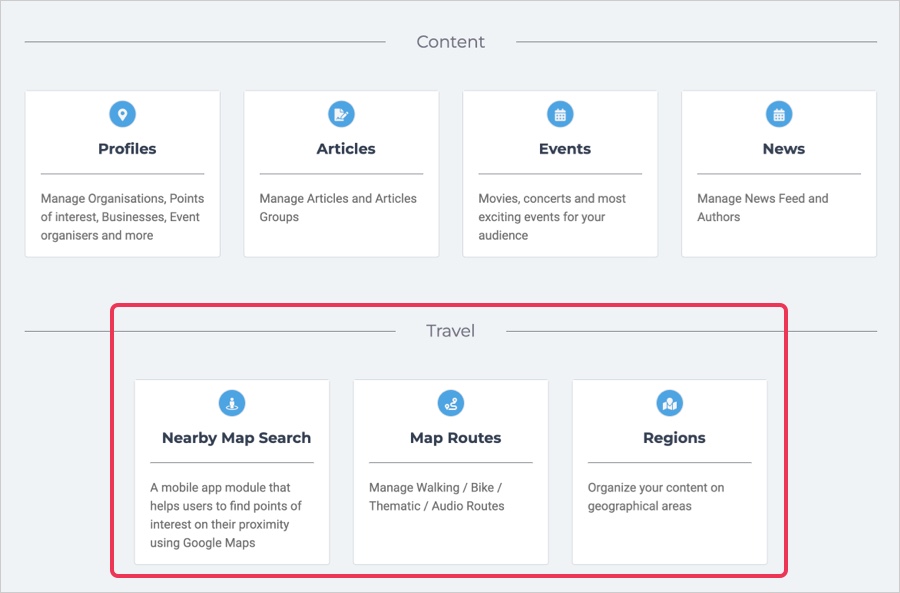The height and width of the screenshot is (593, 900).
Task: Click the Articles edit document icon
Action: [x=341, y=114]
